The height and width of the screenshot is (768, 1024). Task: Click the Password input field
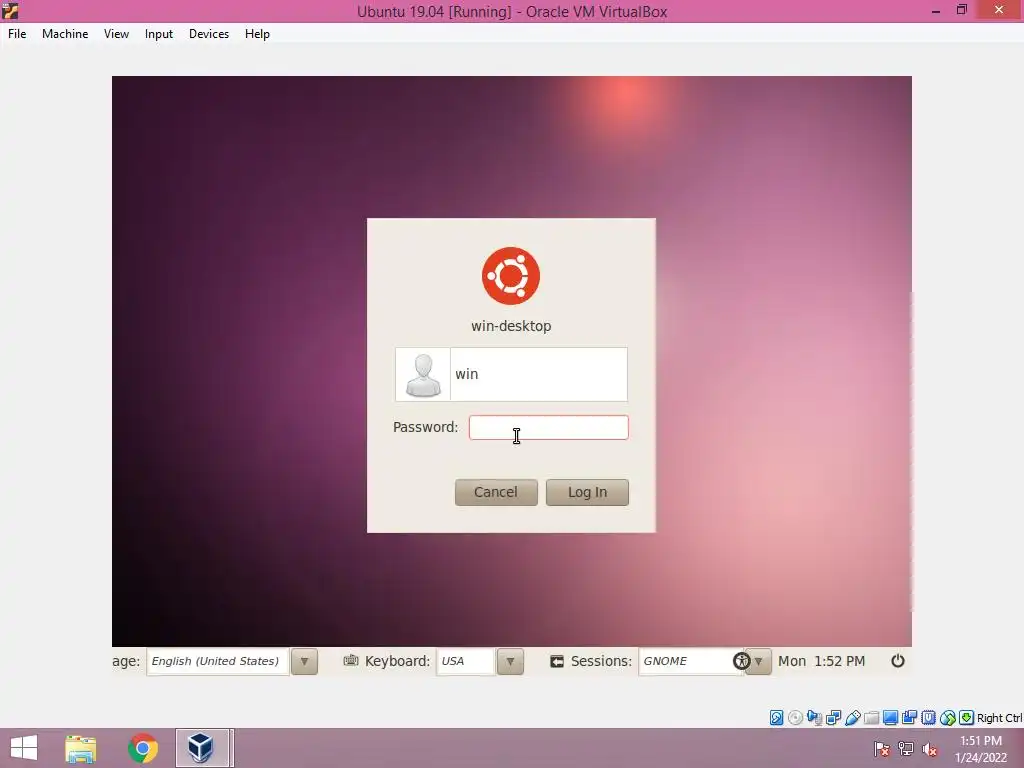pyautogui.click(x=549, y=428)
